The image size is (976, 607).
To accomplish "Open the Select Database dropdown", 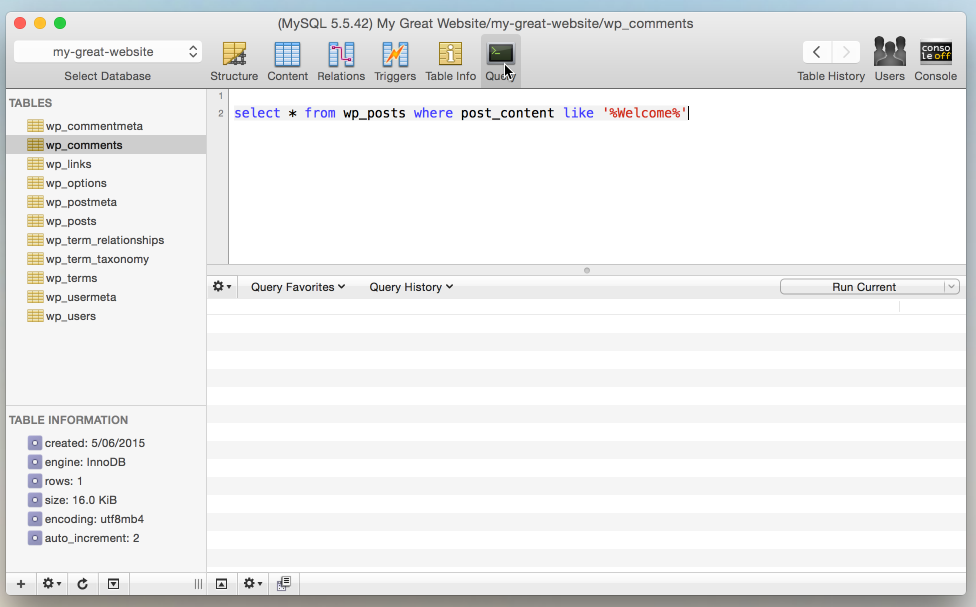I will tap(108, 52).
